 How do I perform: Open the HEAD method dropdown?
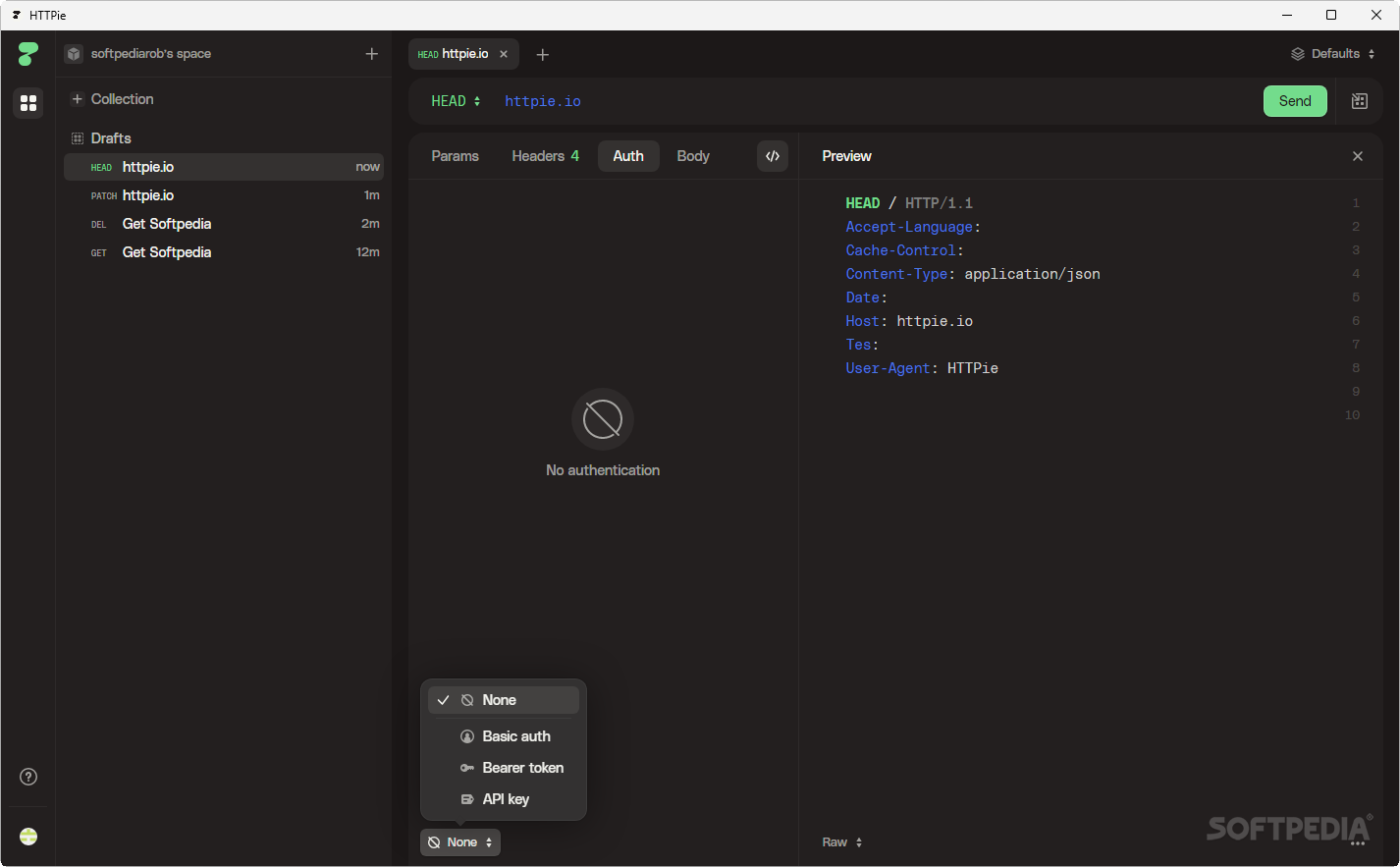[x=457, y=101]
